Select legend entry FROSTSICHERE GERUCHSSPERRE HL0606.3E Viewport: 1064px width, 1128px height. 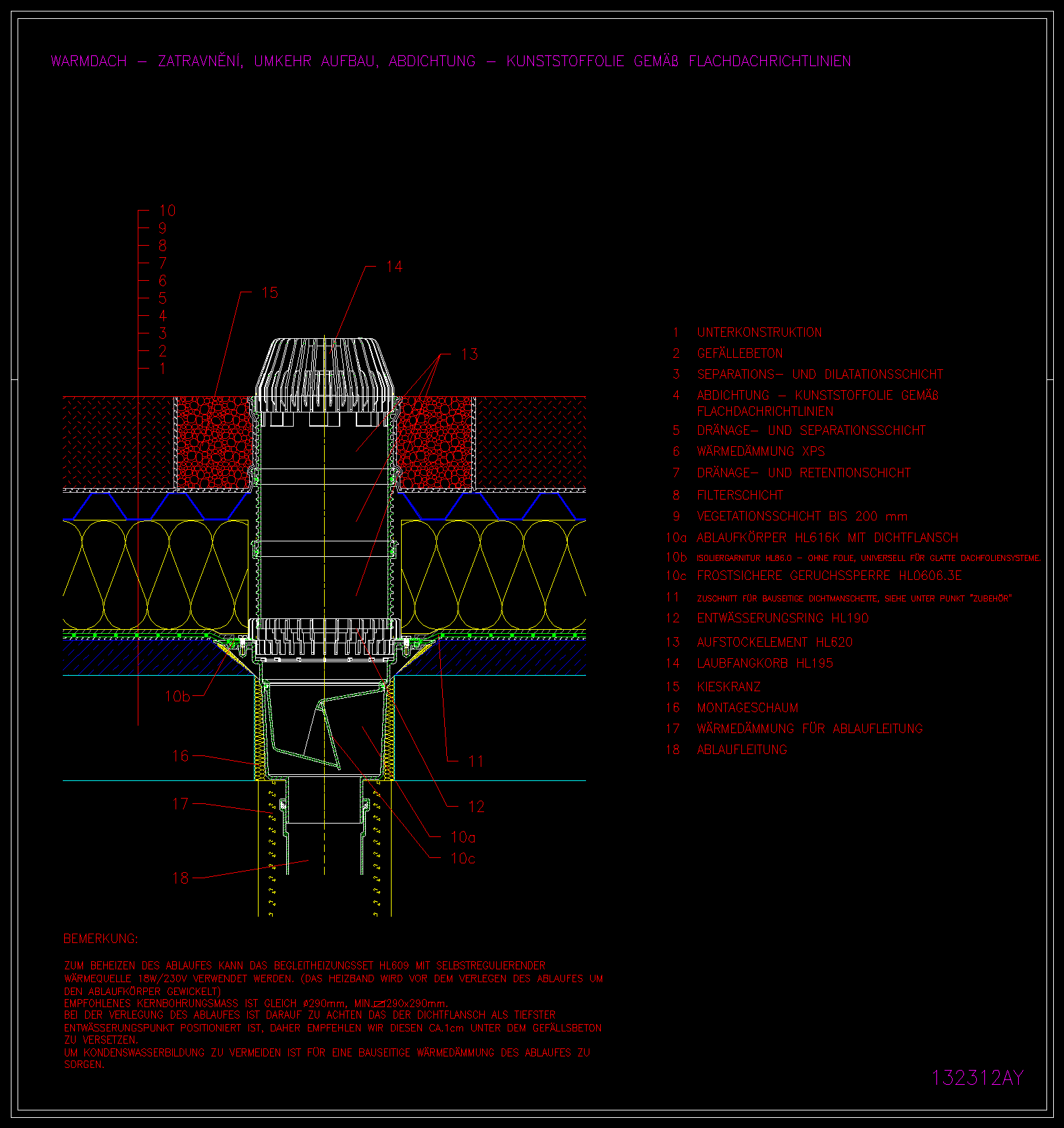[x=829, y=576]
